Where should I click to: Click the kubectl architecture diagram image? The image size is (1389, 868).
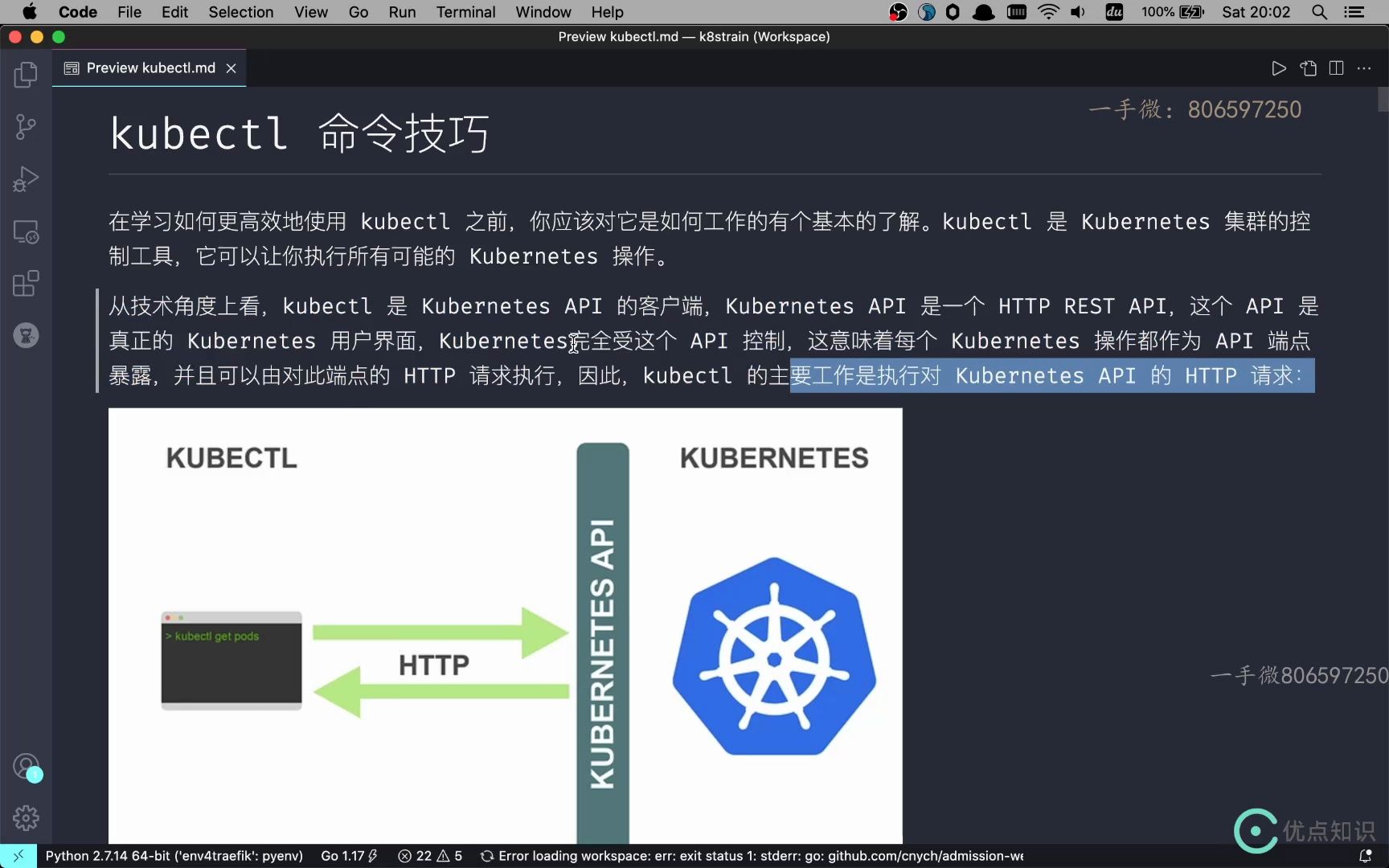[506, 626]
